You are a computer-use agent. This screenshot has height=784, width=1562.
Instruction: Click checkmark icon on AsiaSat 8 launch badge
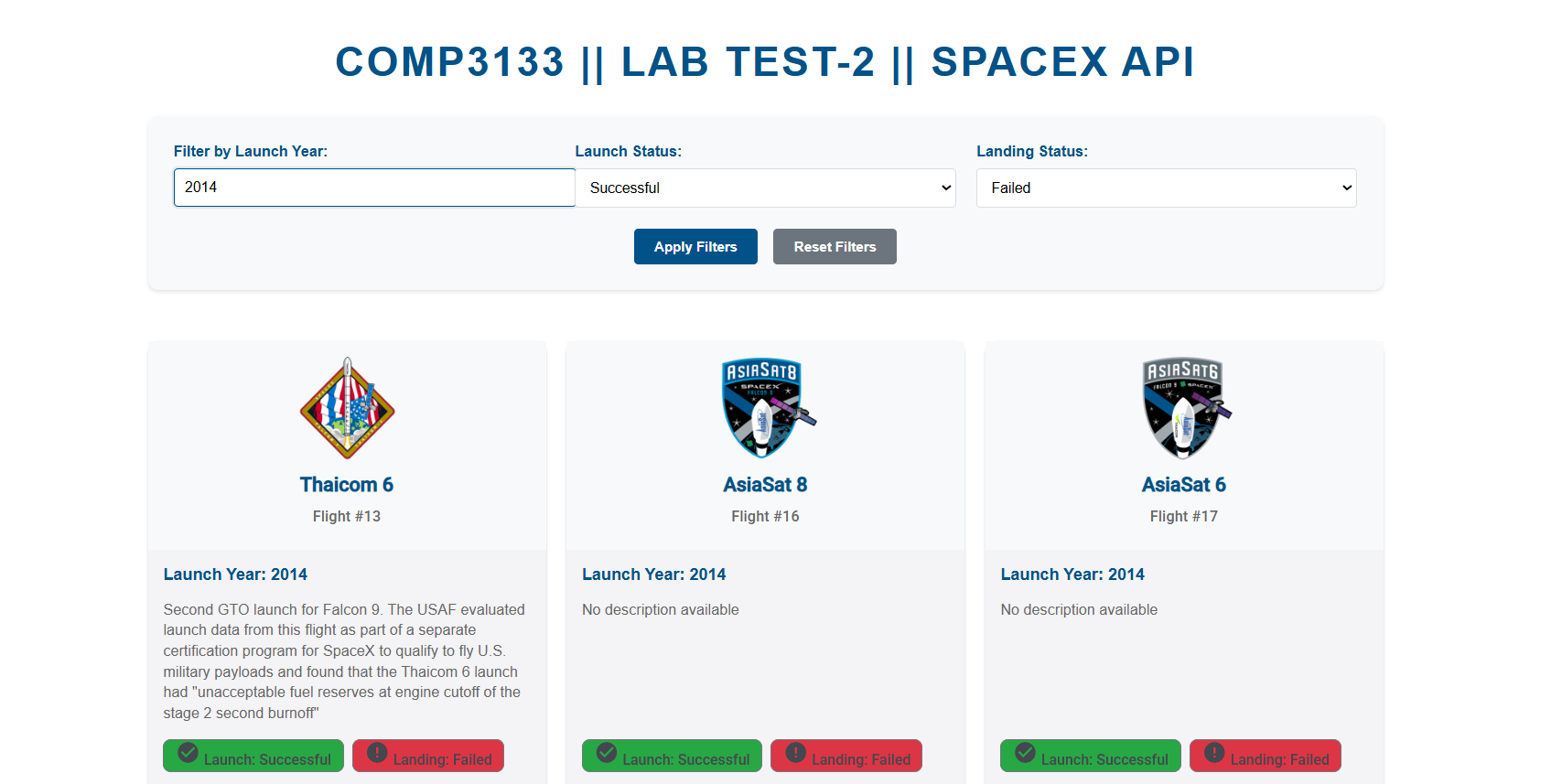[607, 752]
